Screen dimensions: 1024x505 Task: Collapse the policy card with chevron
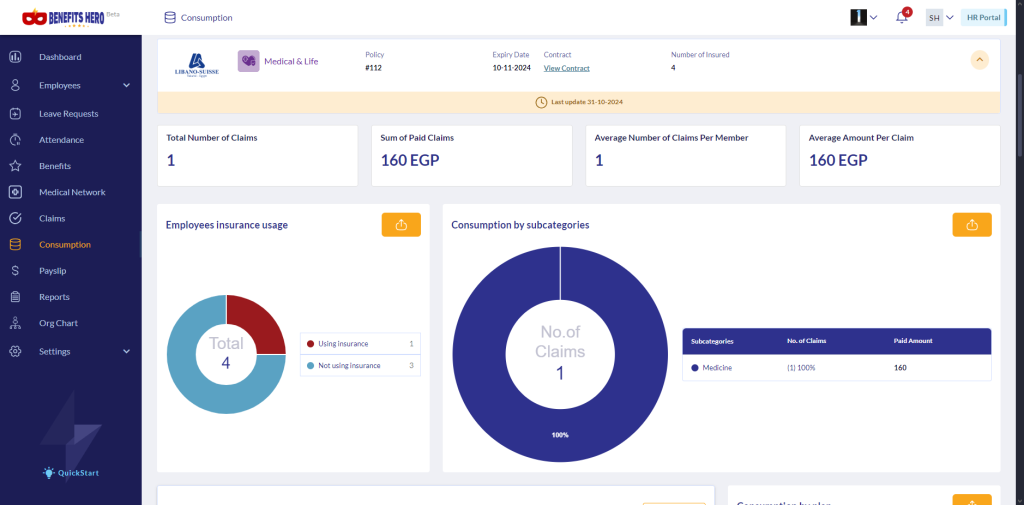pyautogui.click(x=979, y=60)
